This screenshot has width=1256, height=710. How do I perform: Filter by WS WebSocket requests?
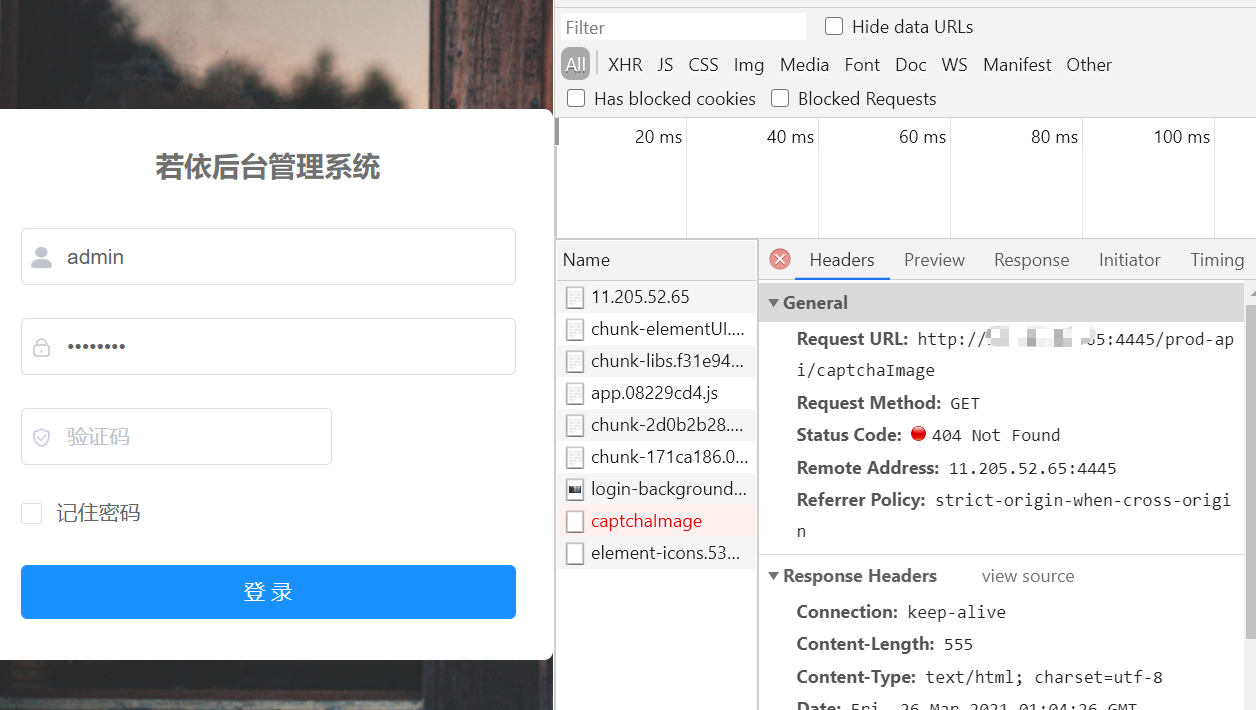point(953,64)
